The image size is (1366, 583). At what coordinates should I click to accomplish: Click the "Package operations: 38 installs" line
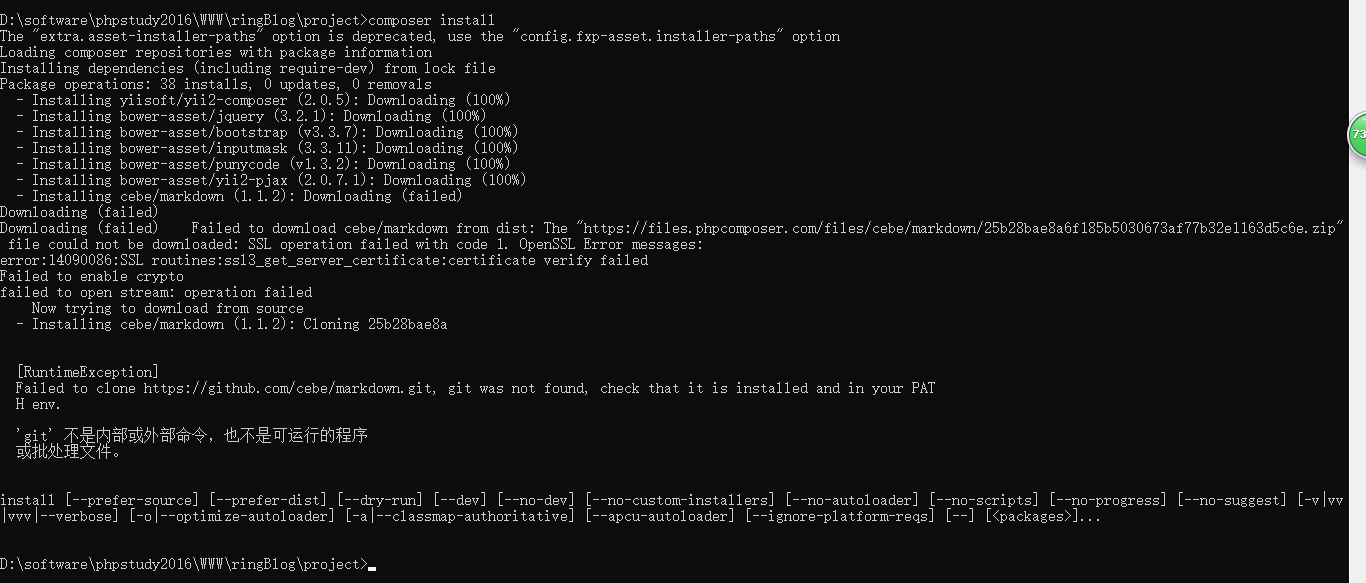(x=216, y=84)
